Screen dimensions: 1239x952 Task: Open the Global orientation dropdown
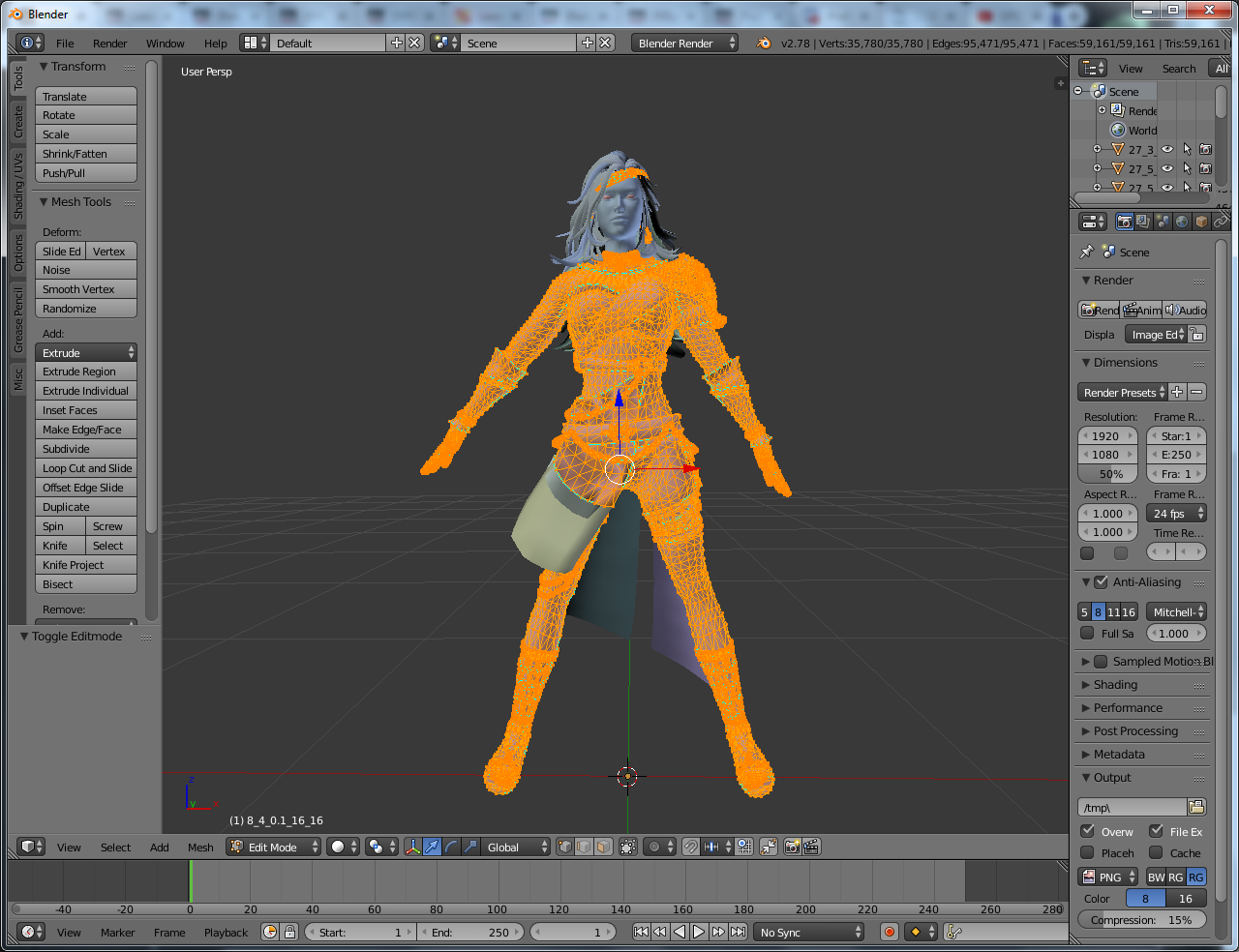click(516, 847)
